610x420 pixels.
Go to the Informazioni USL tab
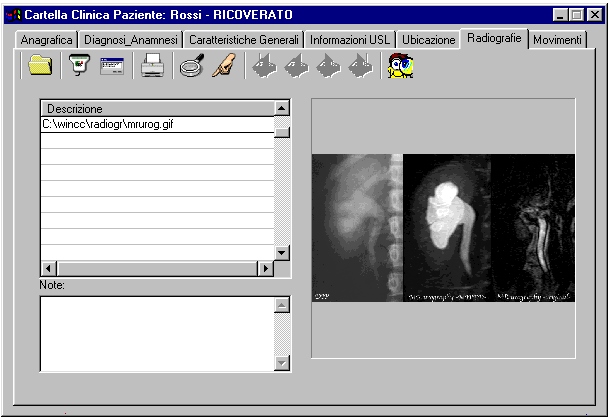tap(350, 40)
